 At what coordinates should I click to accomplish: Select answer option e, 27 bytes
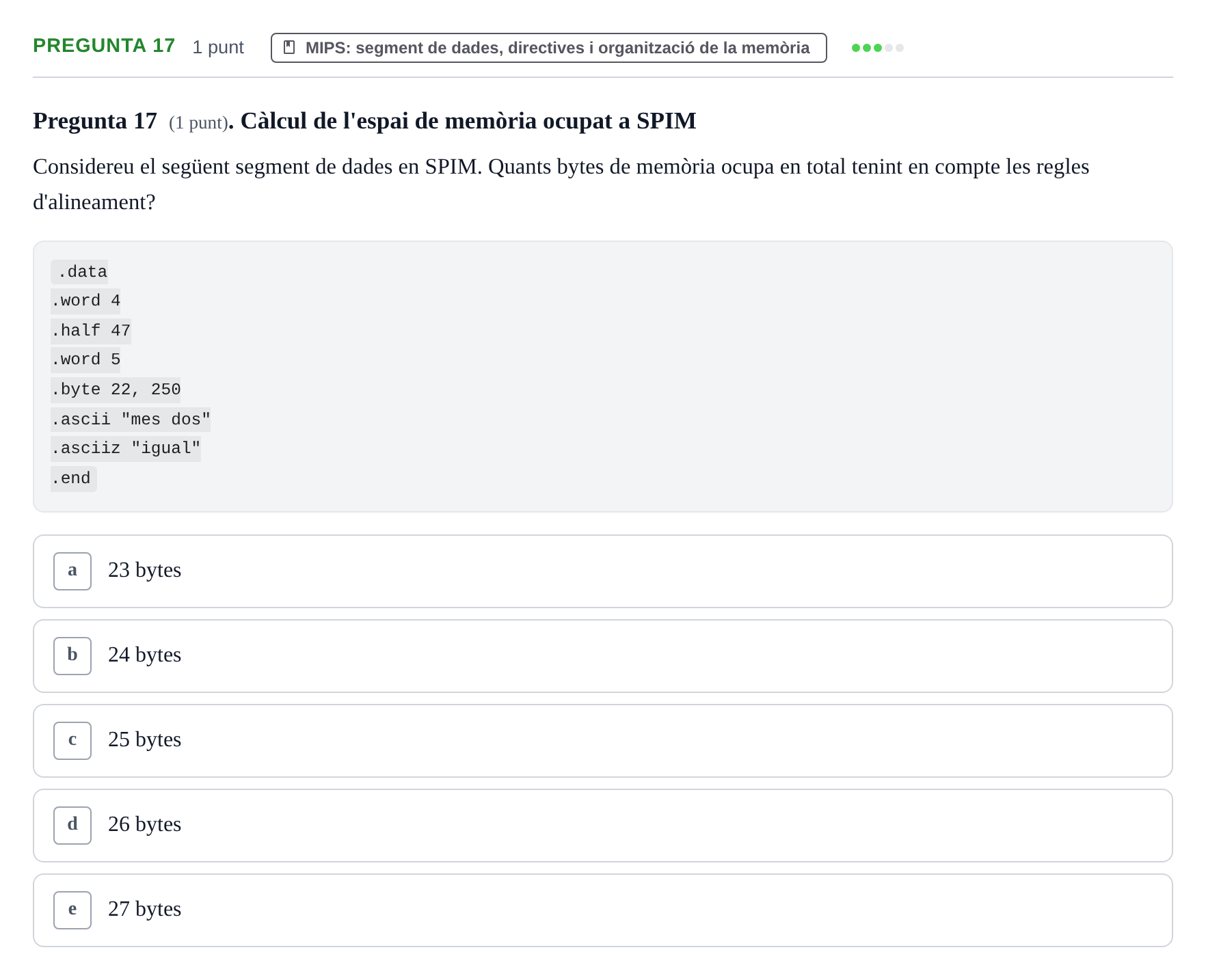point(602,910)
